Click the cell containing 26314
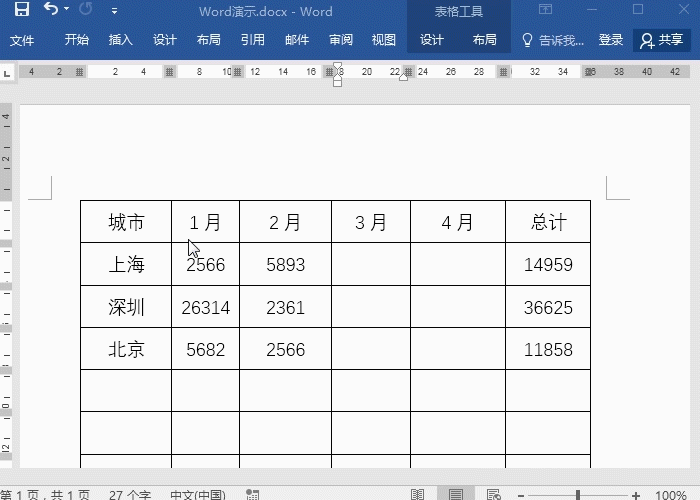The width and height of the screenshot is (700, 500). pos(205,307)
